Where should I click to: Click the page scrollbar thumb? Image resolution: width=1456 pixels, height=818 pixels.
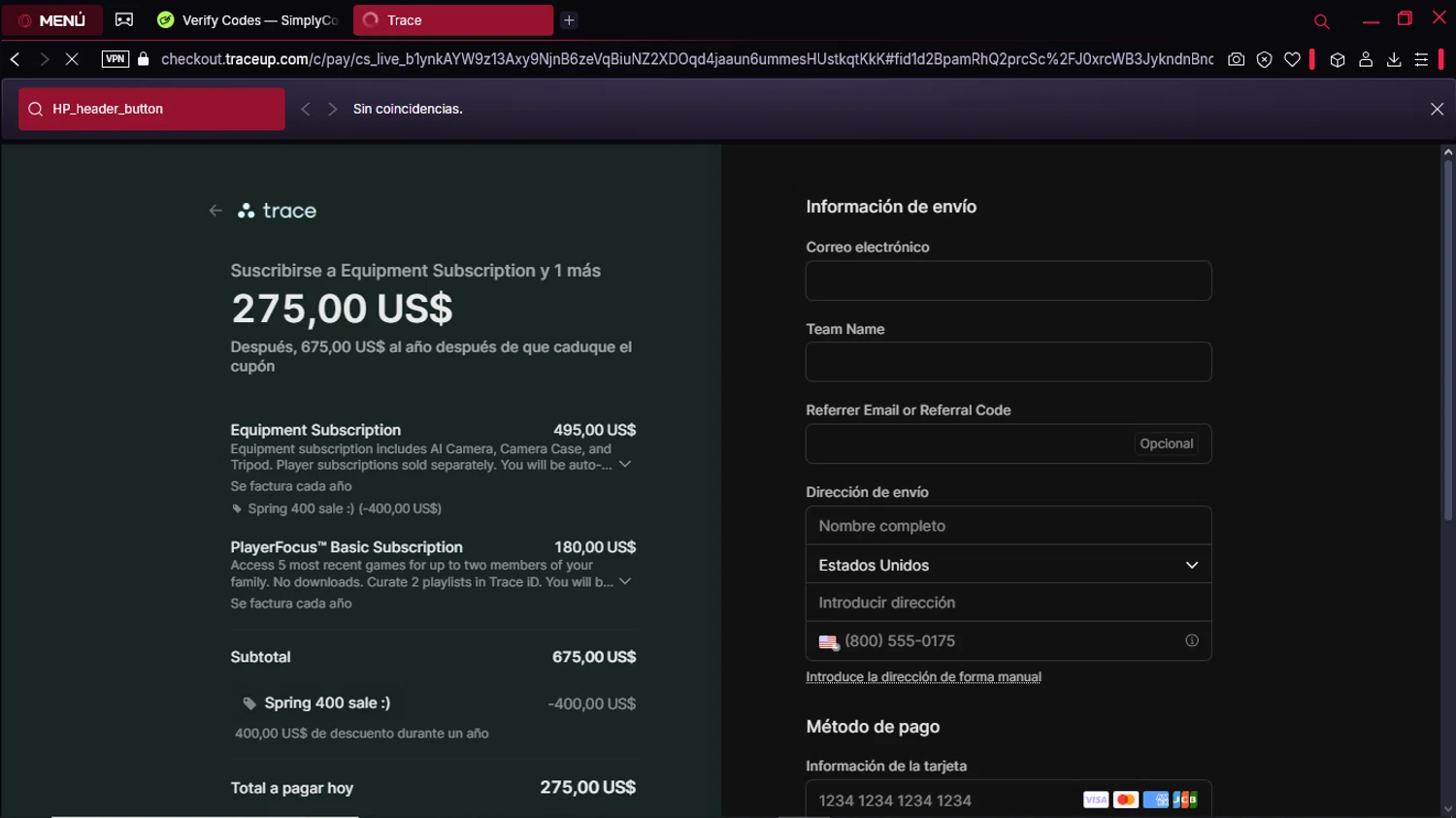[x=1447, y=340]
